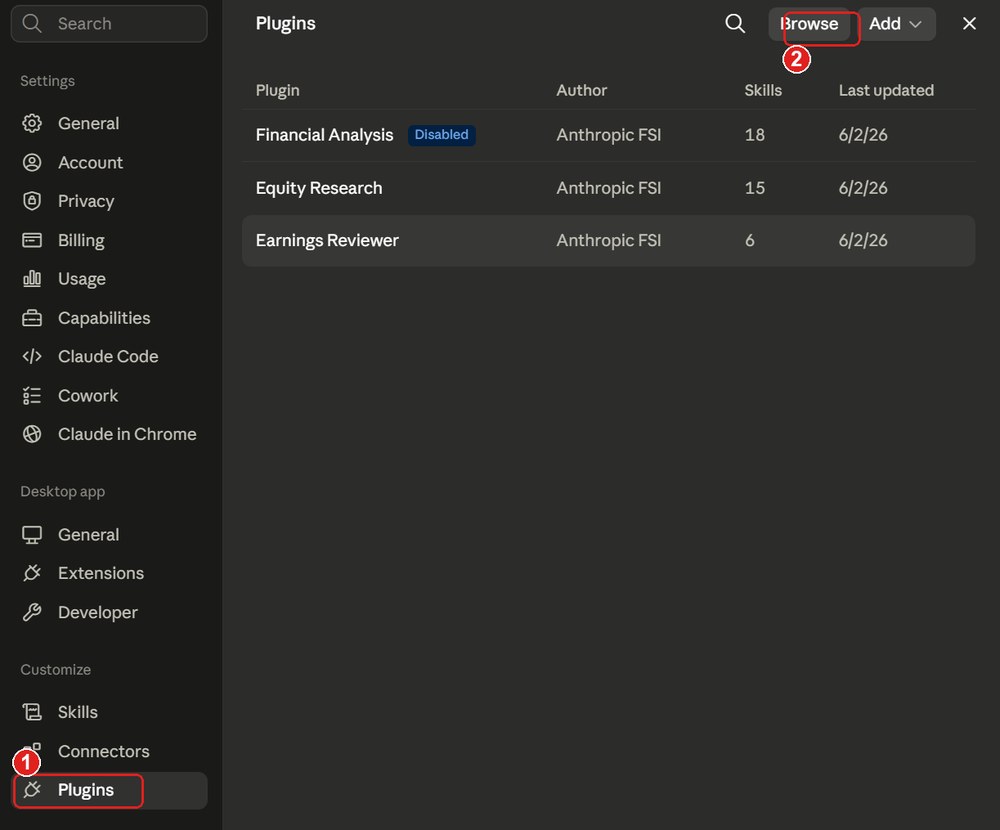Click skills count 6
The height and width of the screenshot is (830, 1000).
[x=749, y=241]
